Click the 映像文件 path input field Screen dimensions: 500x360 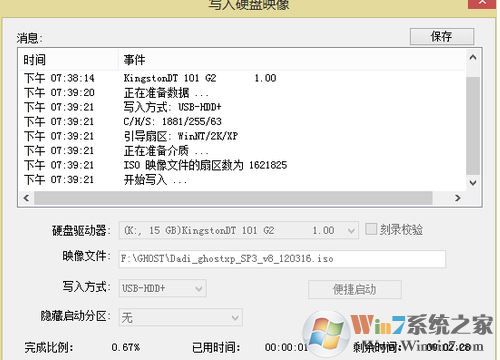pos(282,259)
